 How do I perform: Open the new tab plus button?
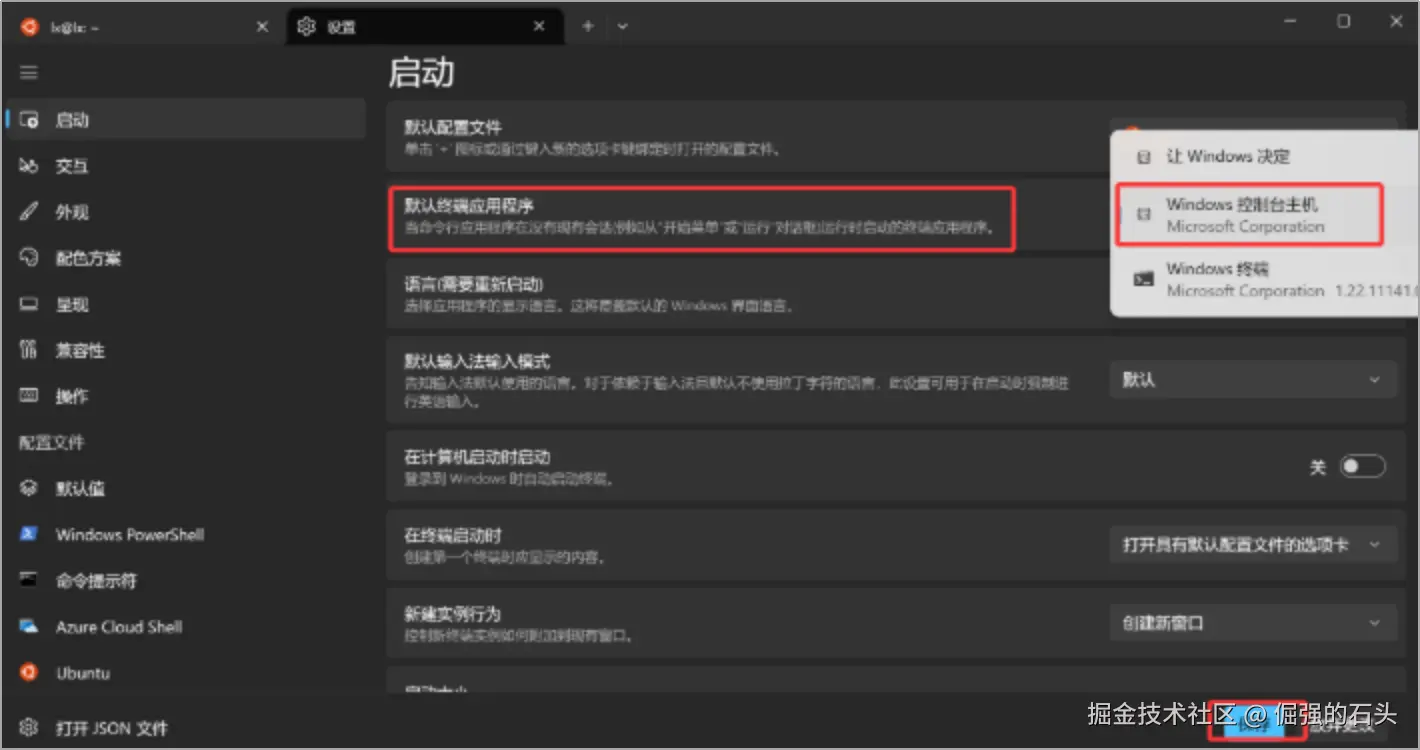click(588, 27)
